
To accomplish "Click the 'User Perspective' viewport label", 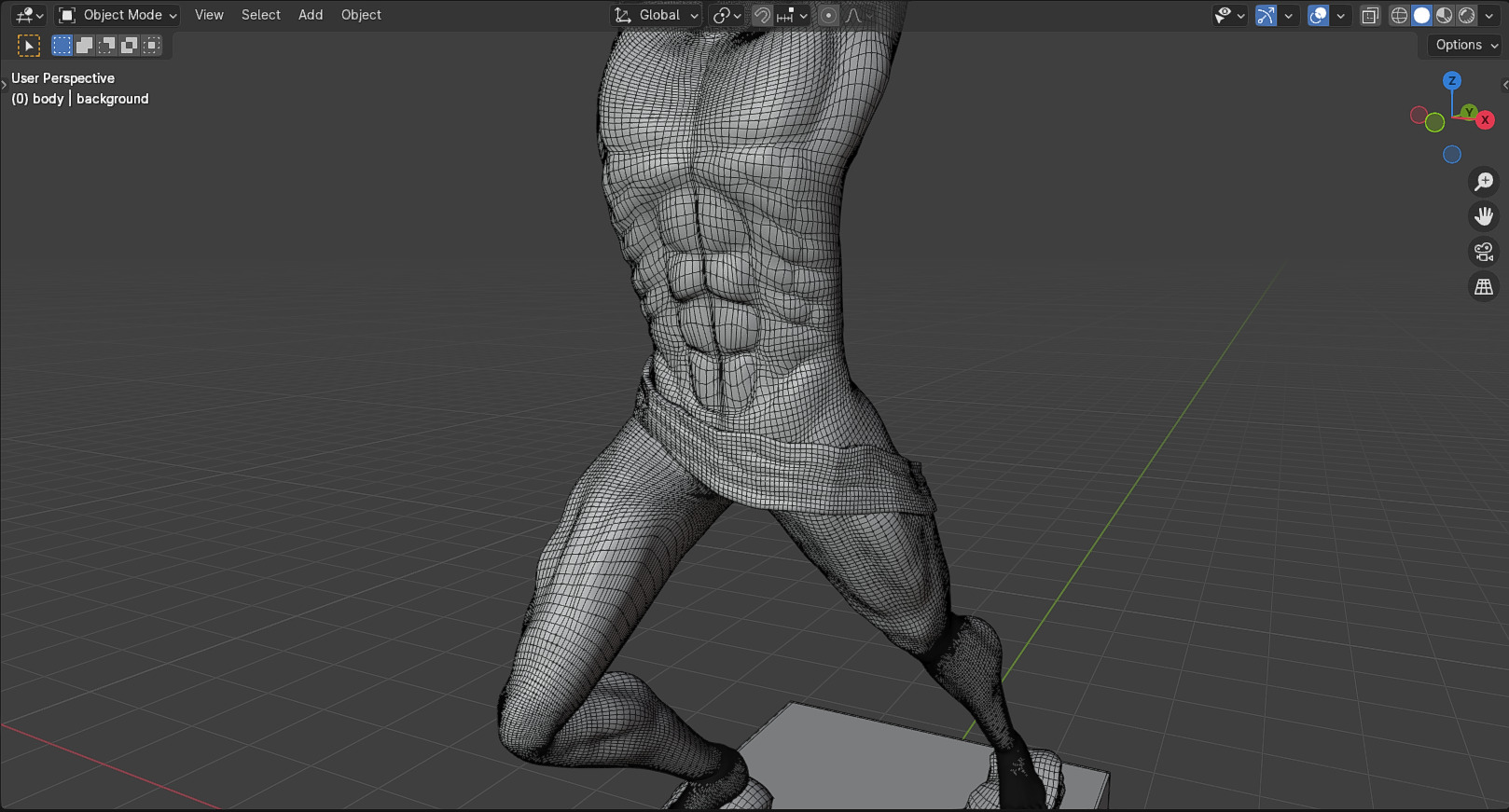I will pyautogui.click(x=62, y=78).
